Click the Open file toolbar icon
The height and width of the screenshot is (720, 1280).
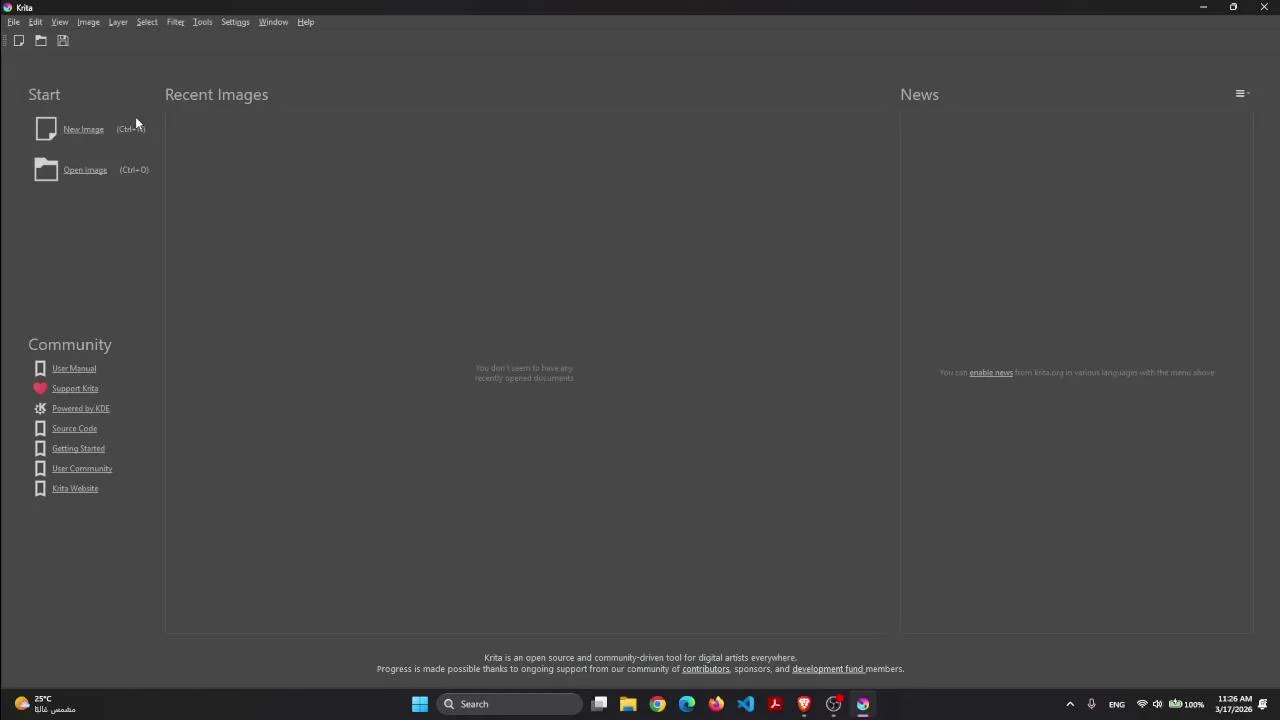click(41, 41)
